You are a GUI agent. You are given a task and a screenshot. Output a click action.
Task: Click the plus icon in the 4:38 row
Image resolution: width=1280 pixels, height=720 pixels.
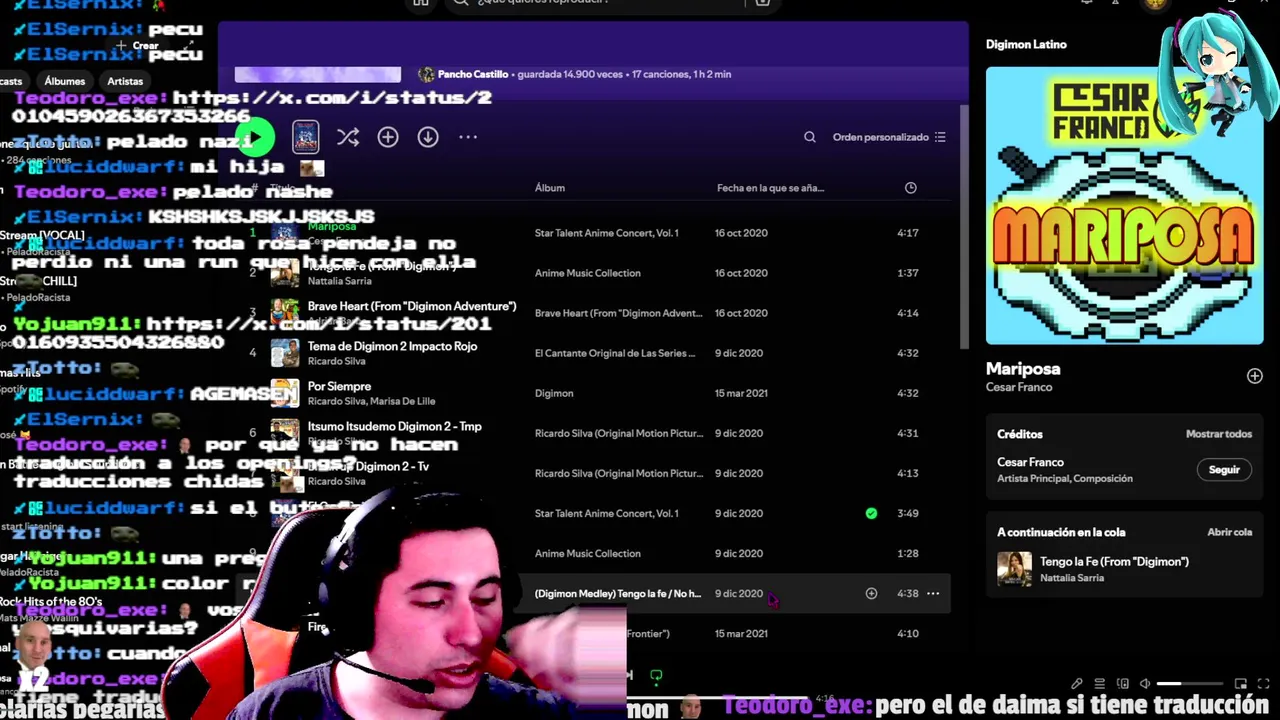coord(871,593)
